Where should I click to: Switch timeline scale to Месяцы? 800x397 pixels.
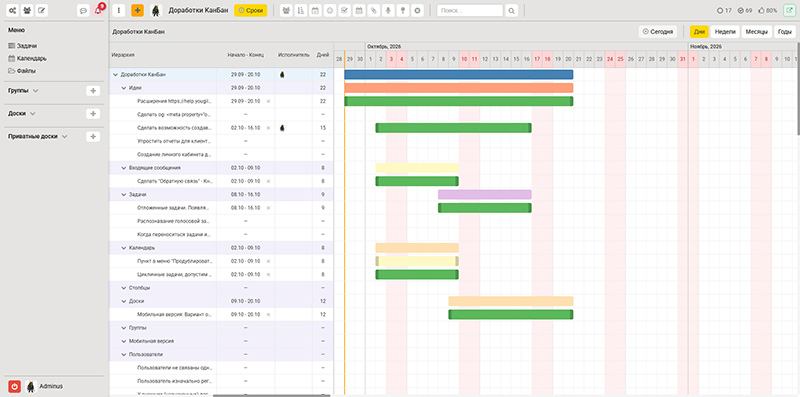pyautogui.click(x=757, y=32)
